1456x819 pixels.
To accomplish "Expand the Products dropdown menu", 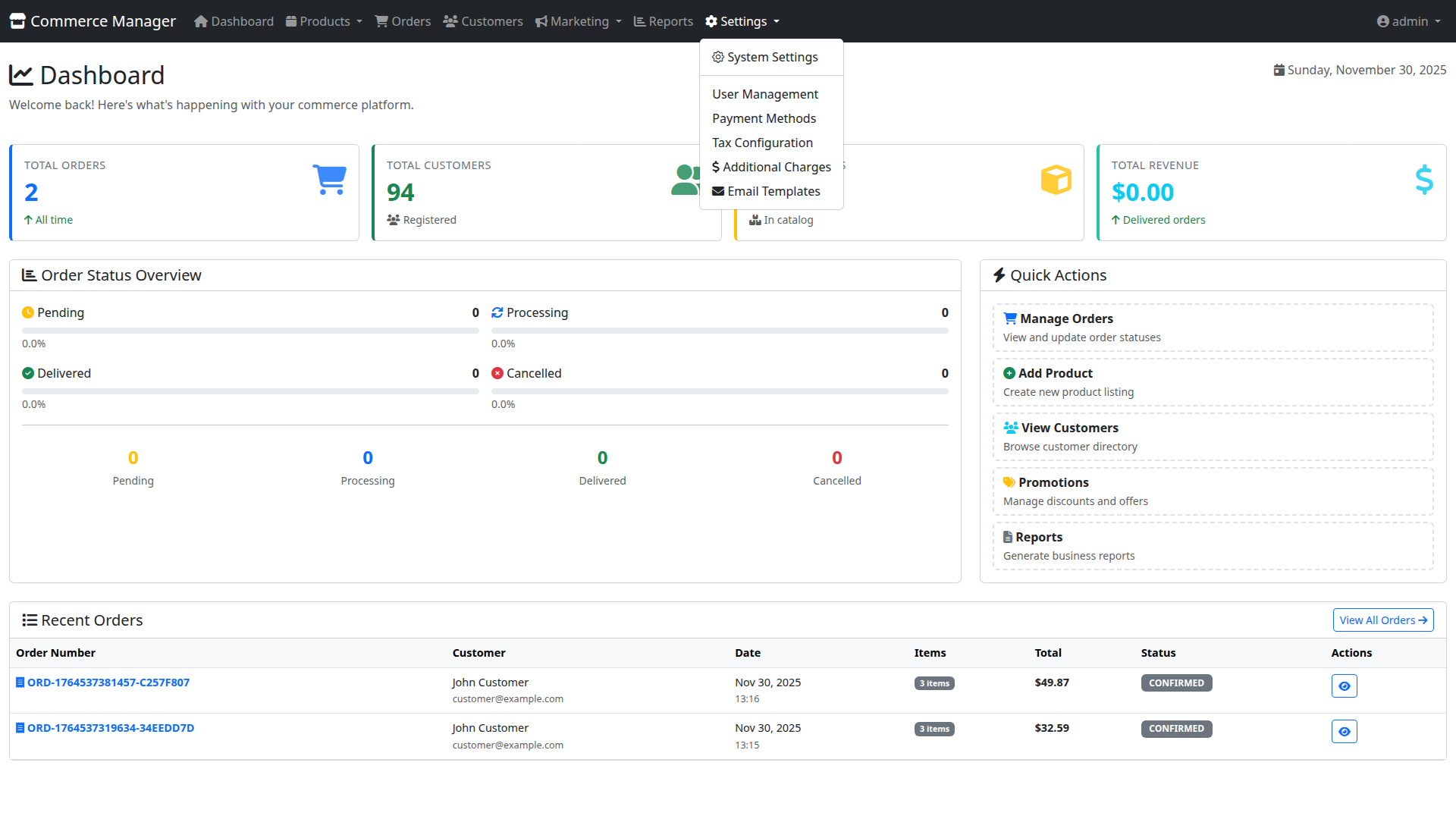I will (x=324, y=21).
